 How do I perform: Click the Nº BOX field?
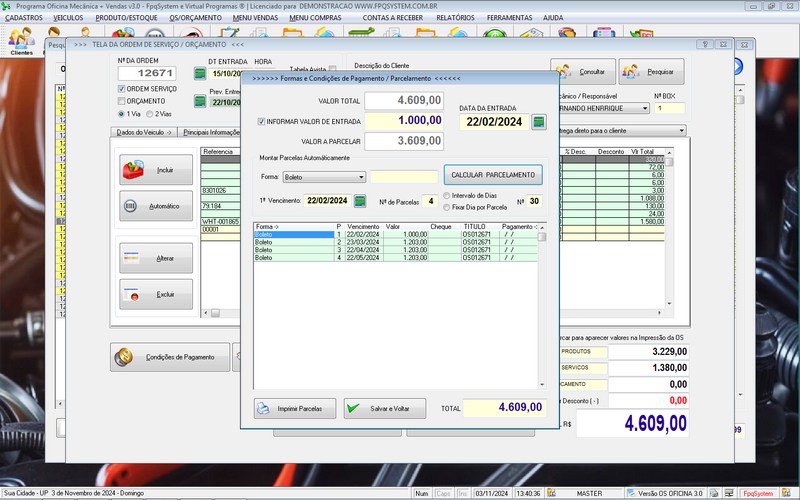tap(669, 108)
